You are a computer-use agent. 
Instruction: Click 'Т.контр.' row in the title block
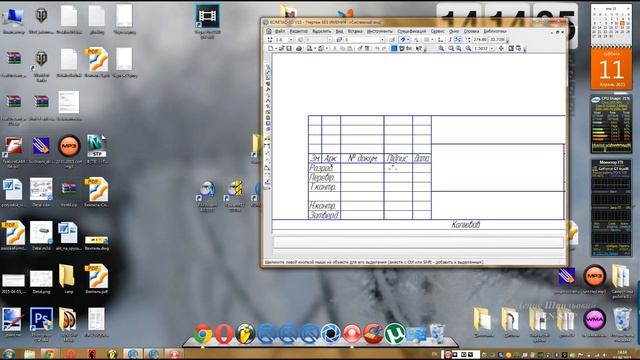[323, 187]
